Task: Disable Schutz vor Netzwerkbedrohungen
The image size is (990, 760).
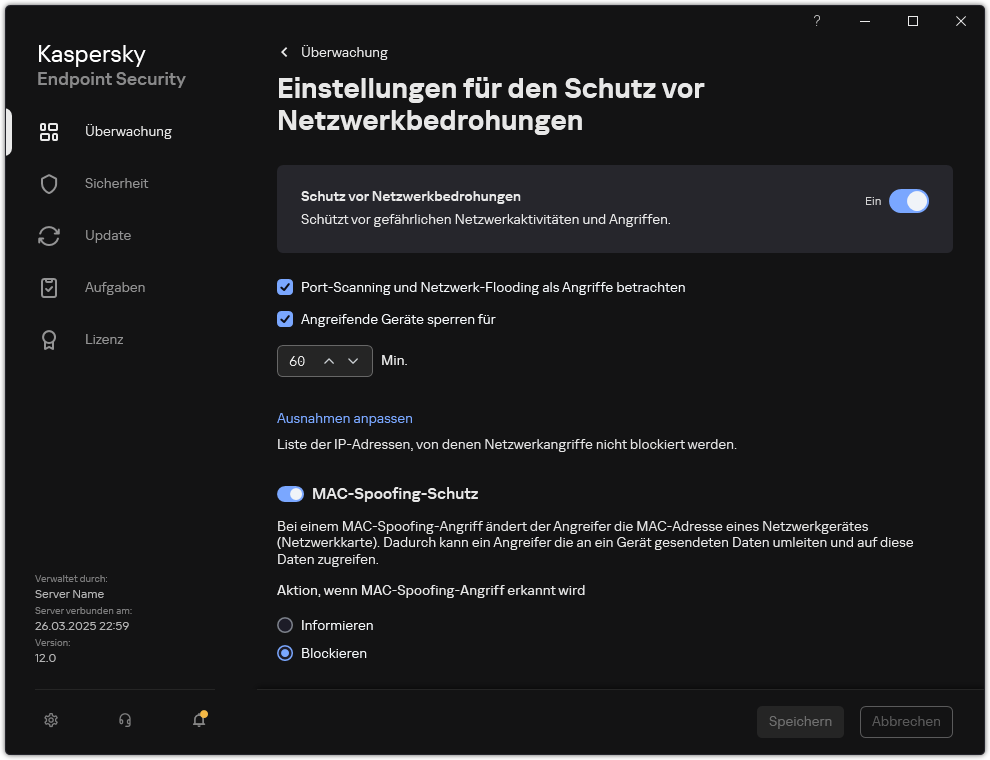Action: [x=908, y=201]
